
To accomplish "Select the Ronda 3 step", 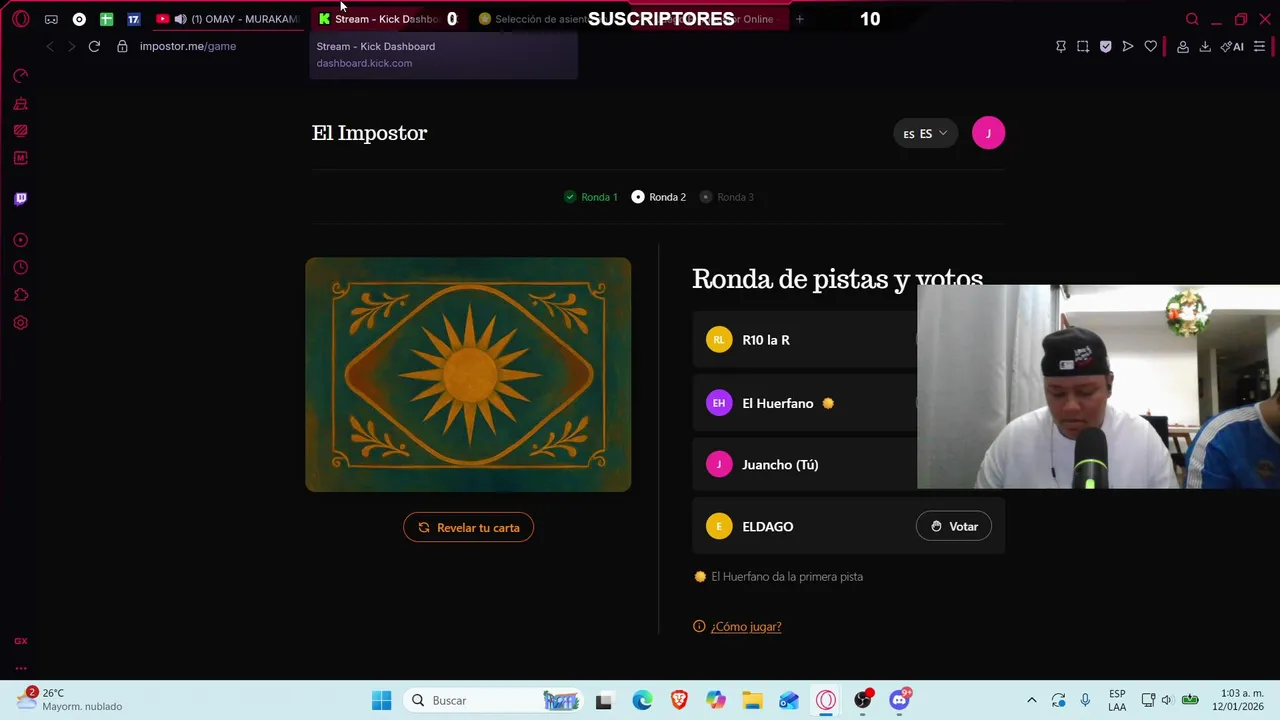I will coord(727,197).
